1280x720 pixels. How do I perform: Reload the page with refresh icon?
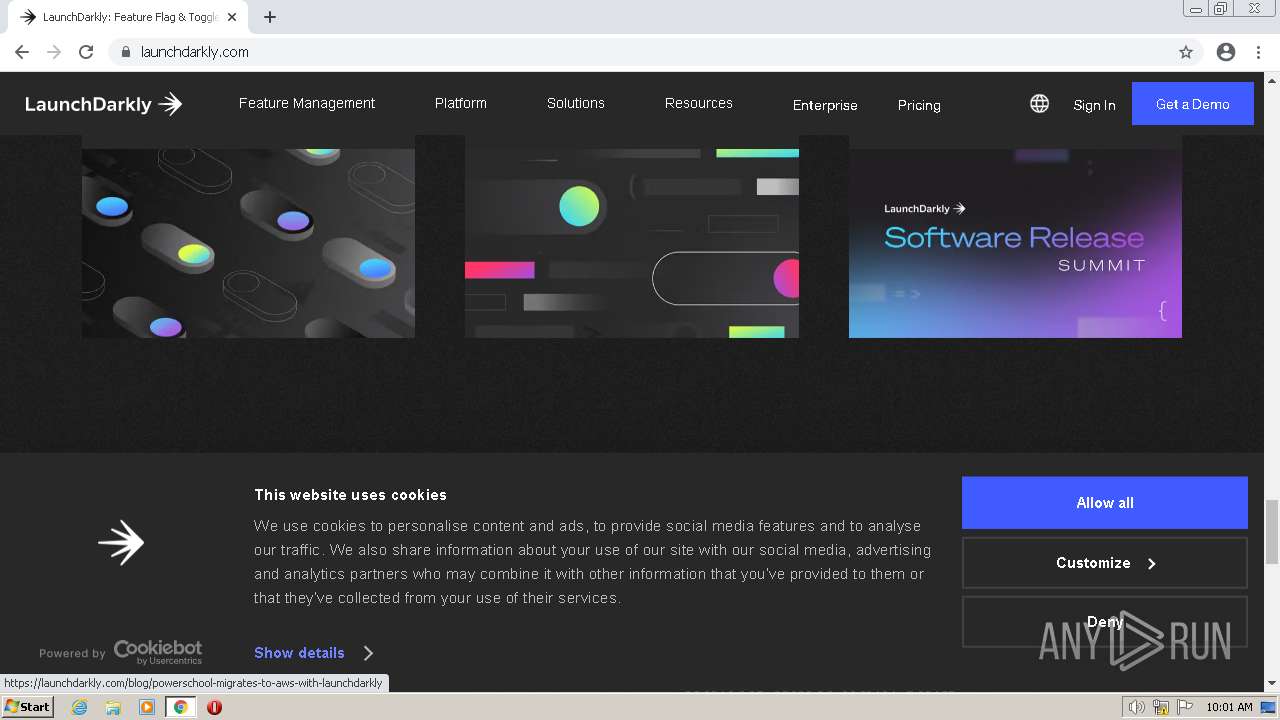pos(86,52)
